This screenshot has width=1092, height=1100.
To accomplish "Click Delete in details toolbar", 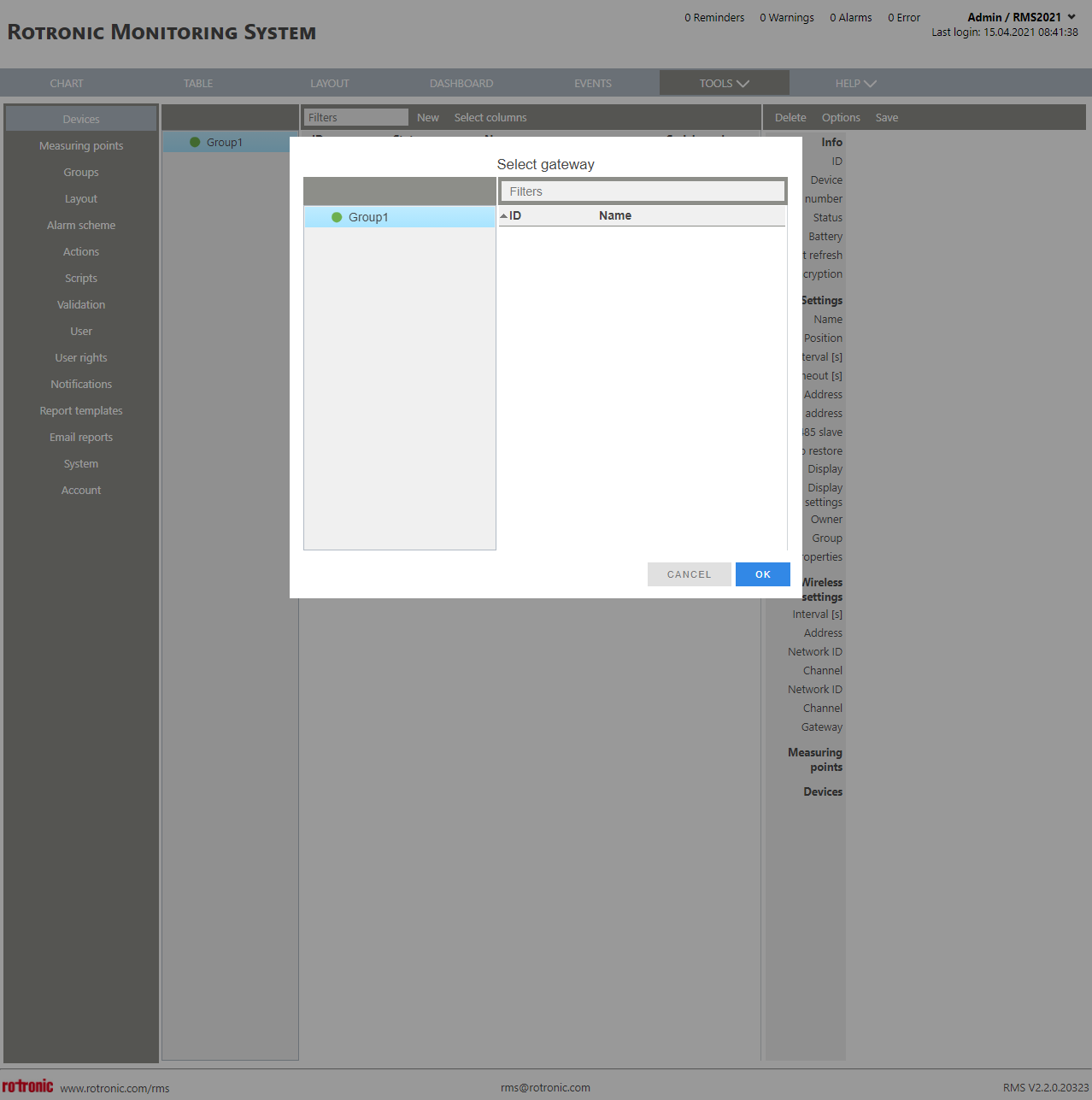I will 790,117.
